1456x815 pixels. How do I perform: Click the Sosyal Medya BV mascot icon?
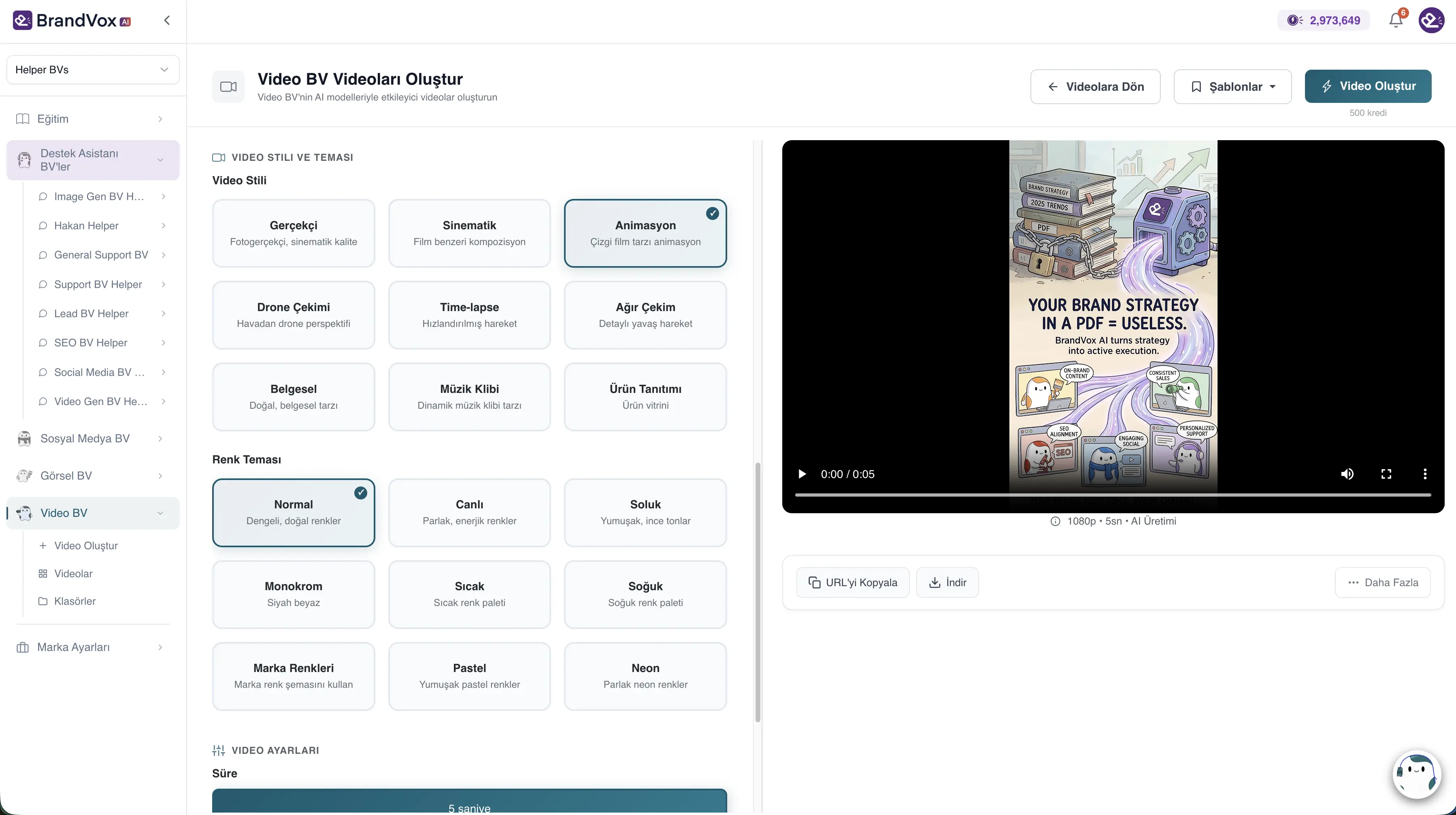click(x=24, y=438)
